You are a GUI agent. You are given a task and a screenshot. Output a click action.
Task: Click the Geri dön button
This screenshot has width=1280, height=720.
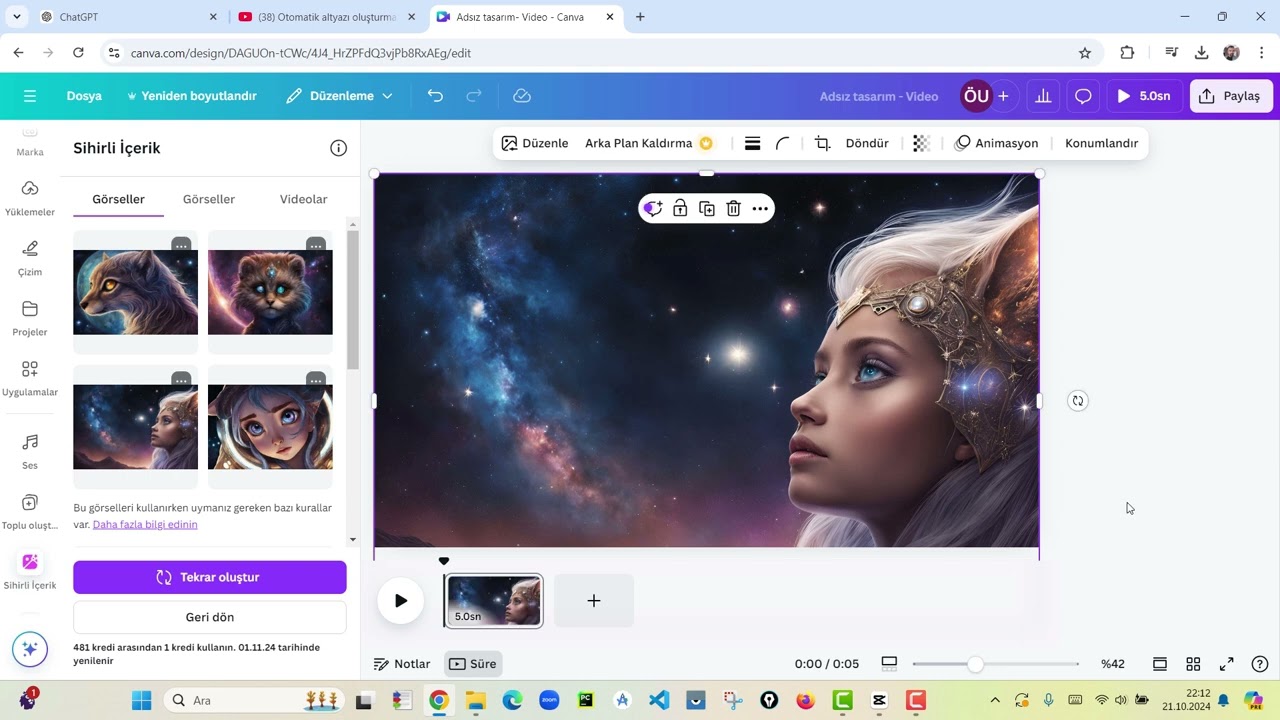pyautogui.click(x=210, y=617)
